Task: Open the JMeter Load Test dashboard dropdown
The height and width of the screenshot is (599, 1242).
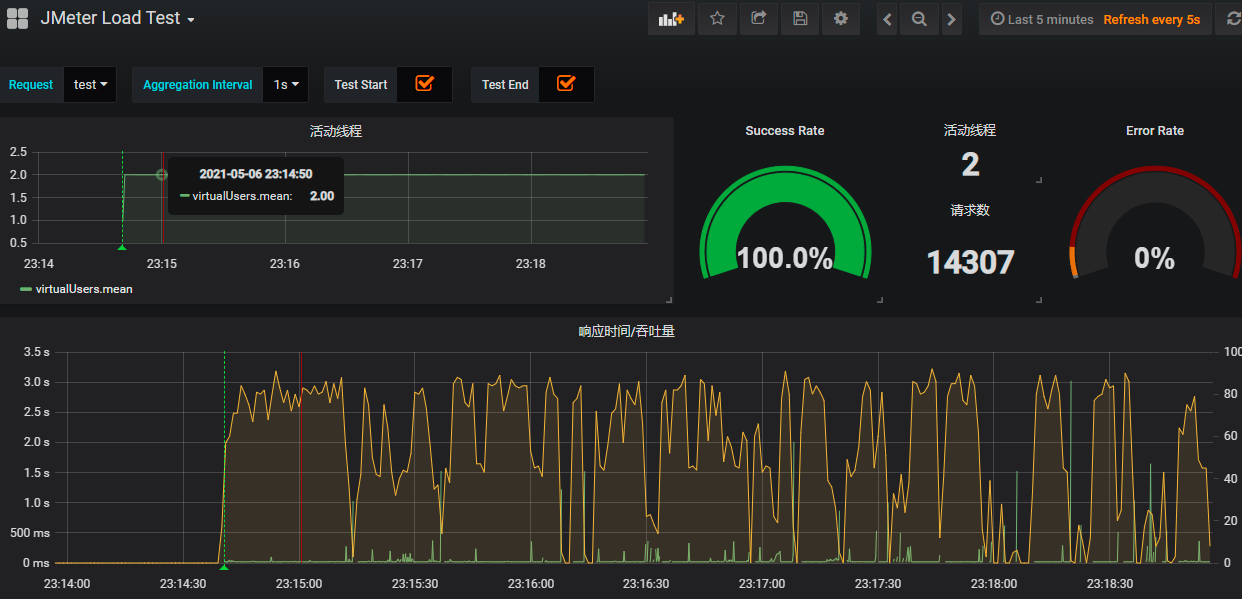Action: coord(117,18)
